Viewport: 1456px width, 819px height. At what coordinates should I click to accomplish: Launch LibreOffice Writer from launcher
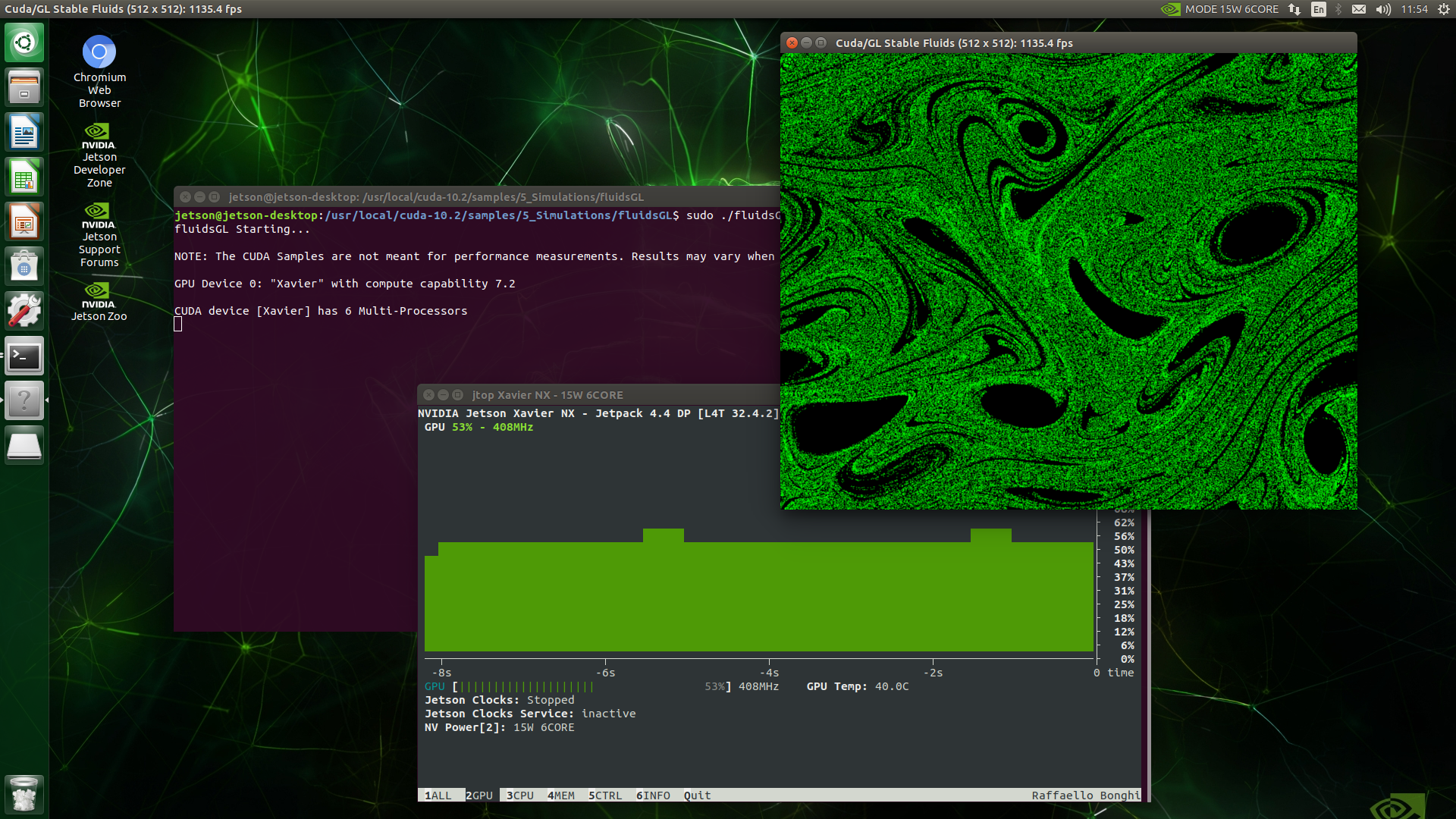pyautogui.click(x=24, y=132)
